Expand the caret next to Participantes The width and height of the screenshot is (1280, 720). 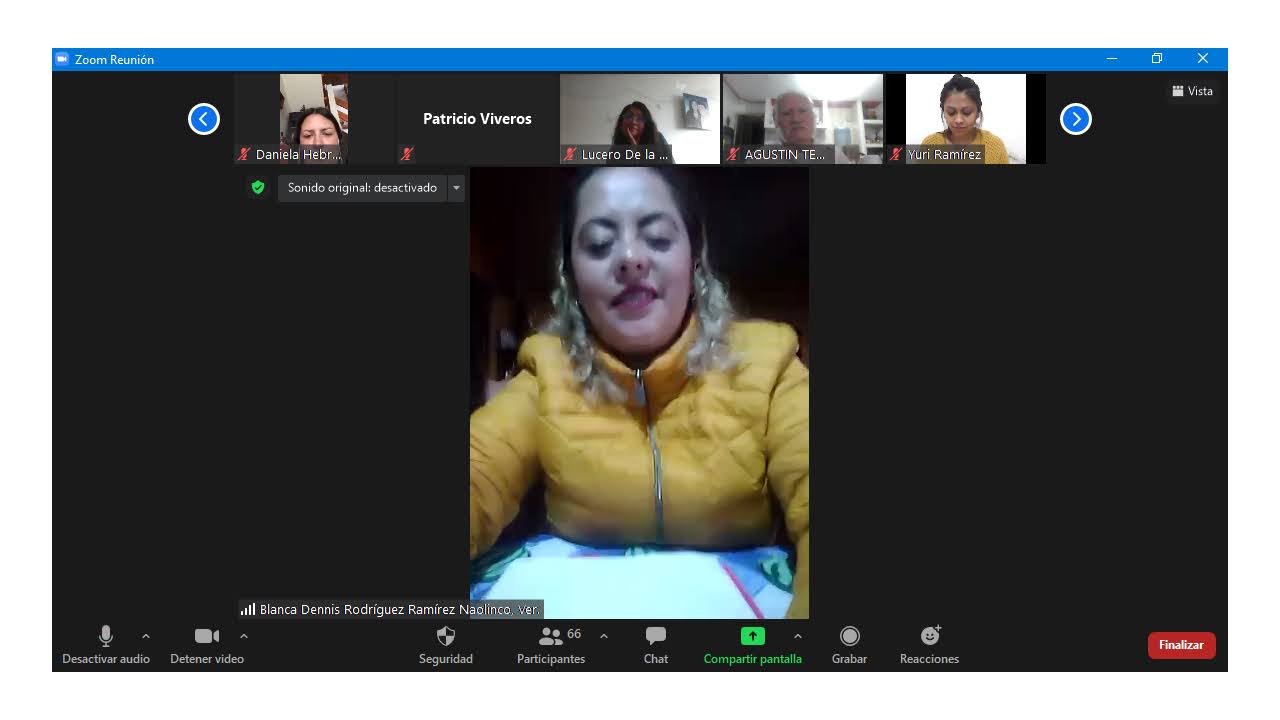tap(604, 636)
